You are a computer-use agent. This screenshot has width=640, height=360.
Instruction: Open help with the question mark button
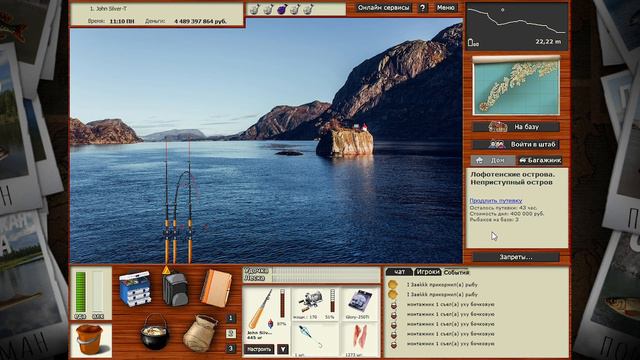422,8
